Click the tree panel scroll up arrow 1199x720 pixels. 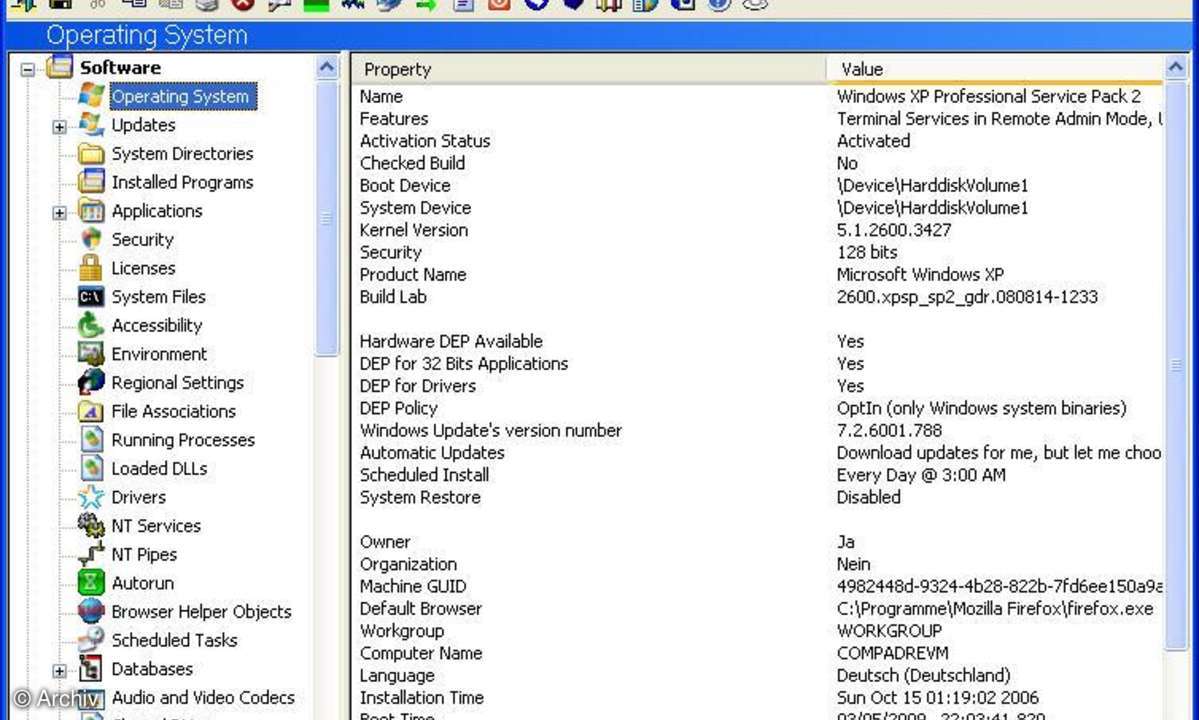[327, 67]
